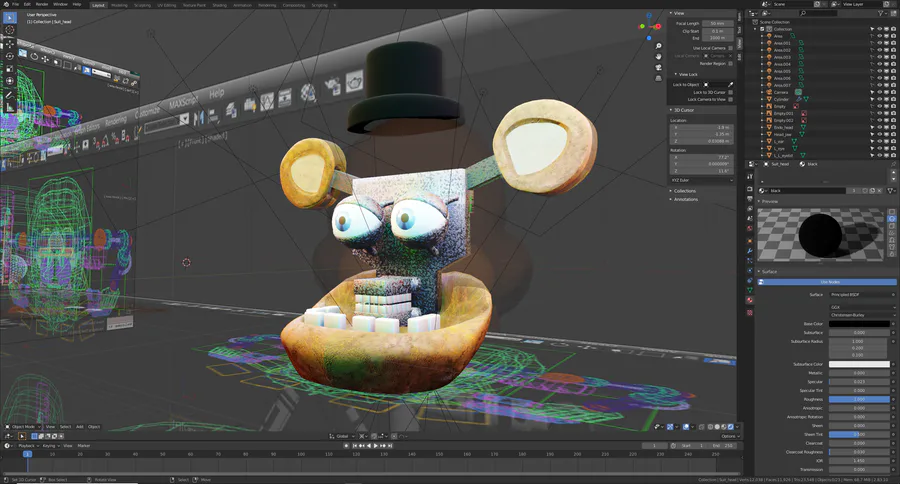
Task: Toggle render visibility for Endo_head camera icon
Action: tap(893, 127)
